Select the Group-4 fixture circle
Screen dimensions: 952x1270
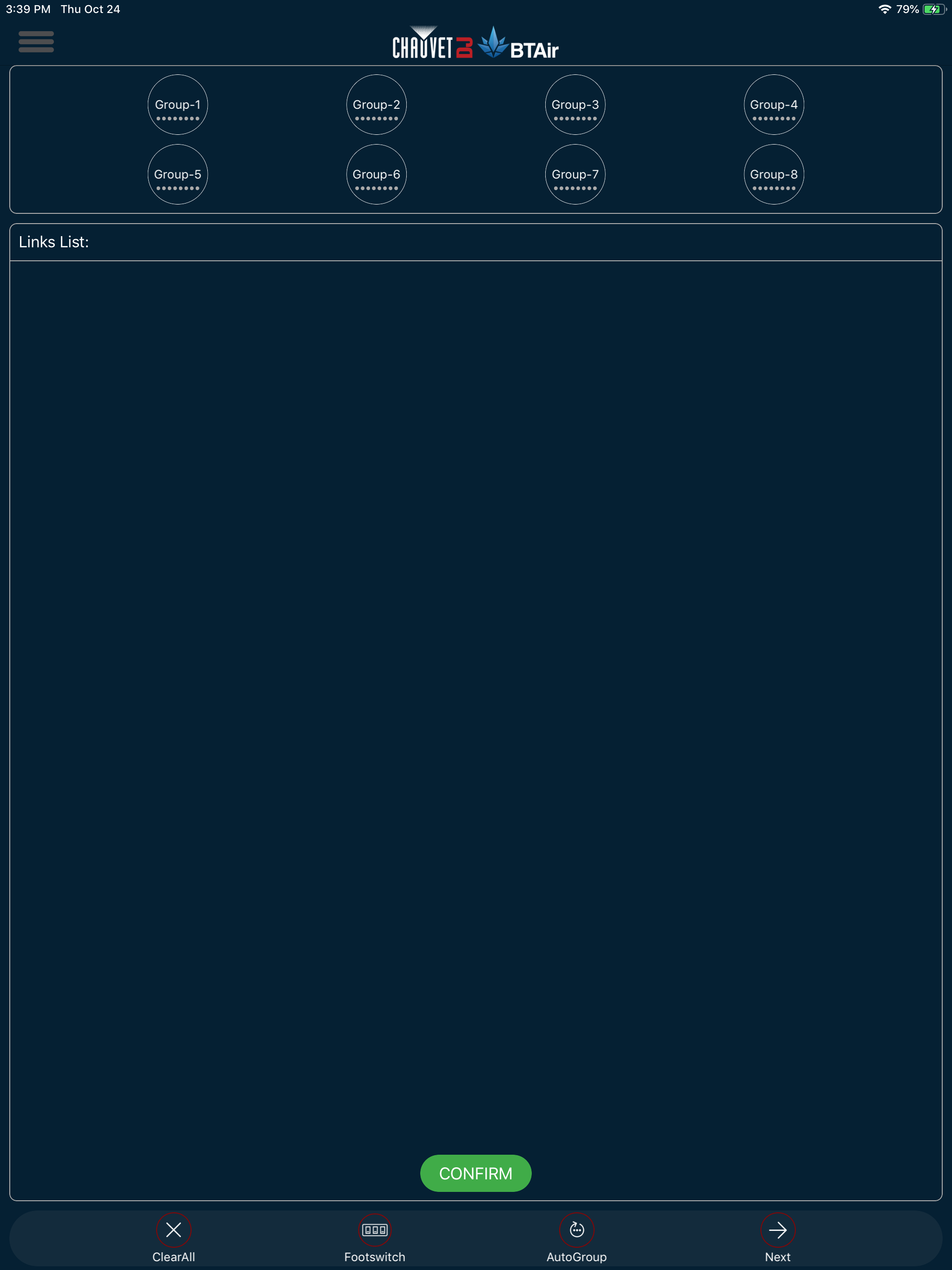[773, 105]
